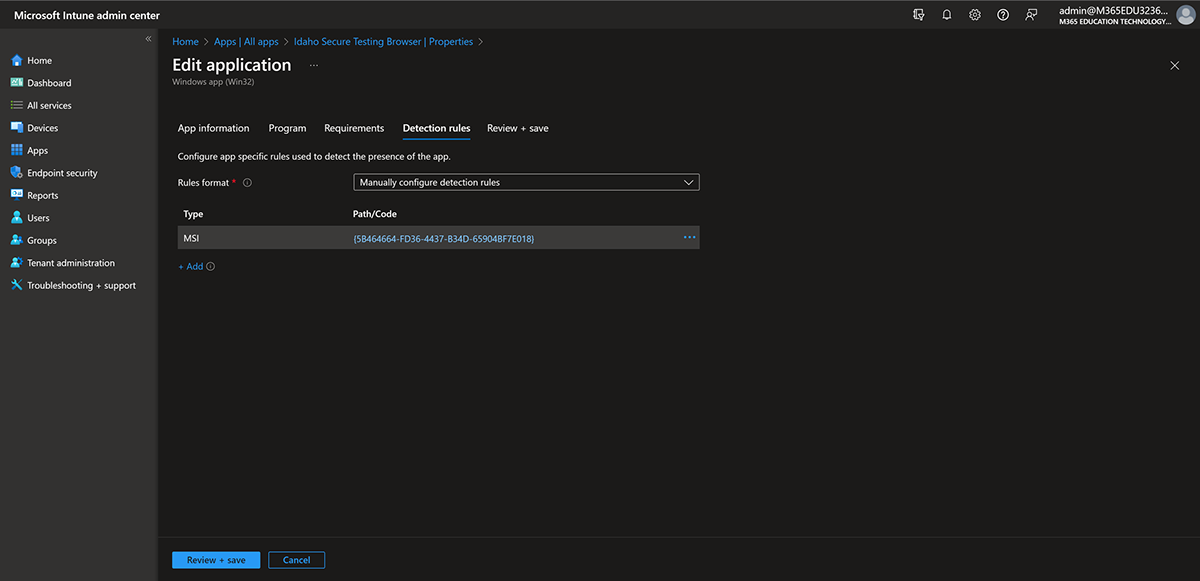The image size is (1200, 581).
Task: Click the Copilot icon in top bar
Action: pyautogui.click(x=919, y=15)
